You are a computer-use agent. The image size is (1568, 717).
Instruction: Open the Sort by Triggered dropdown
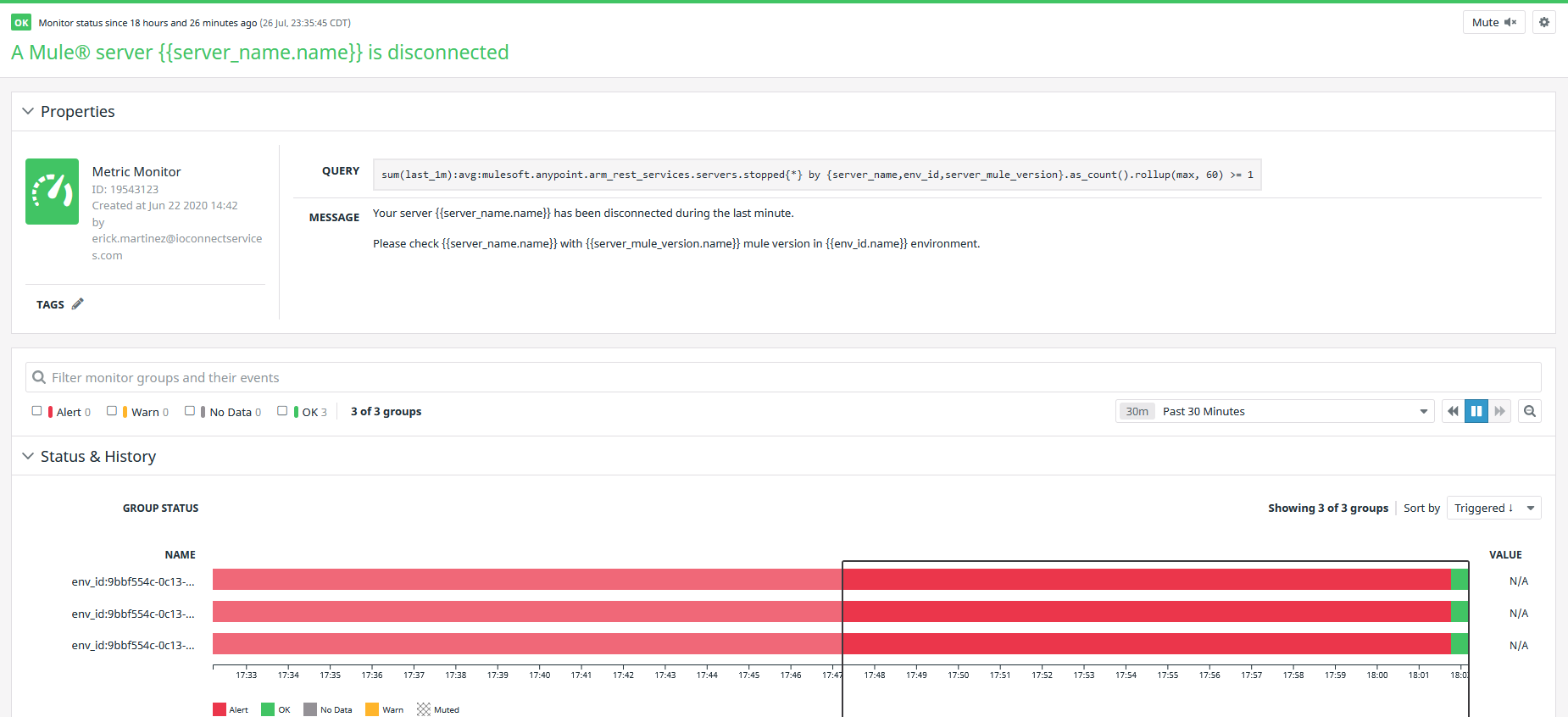(1493, 508)
